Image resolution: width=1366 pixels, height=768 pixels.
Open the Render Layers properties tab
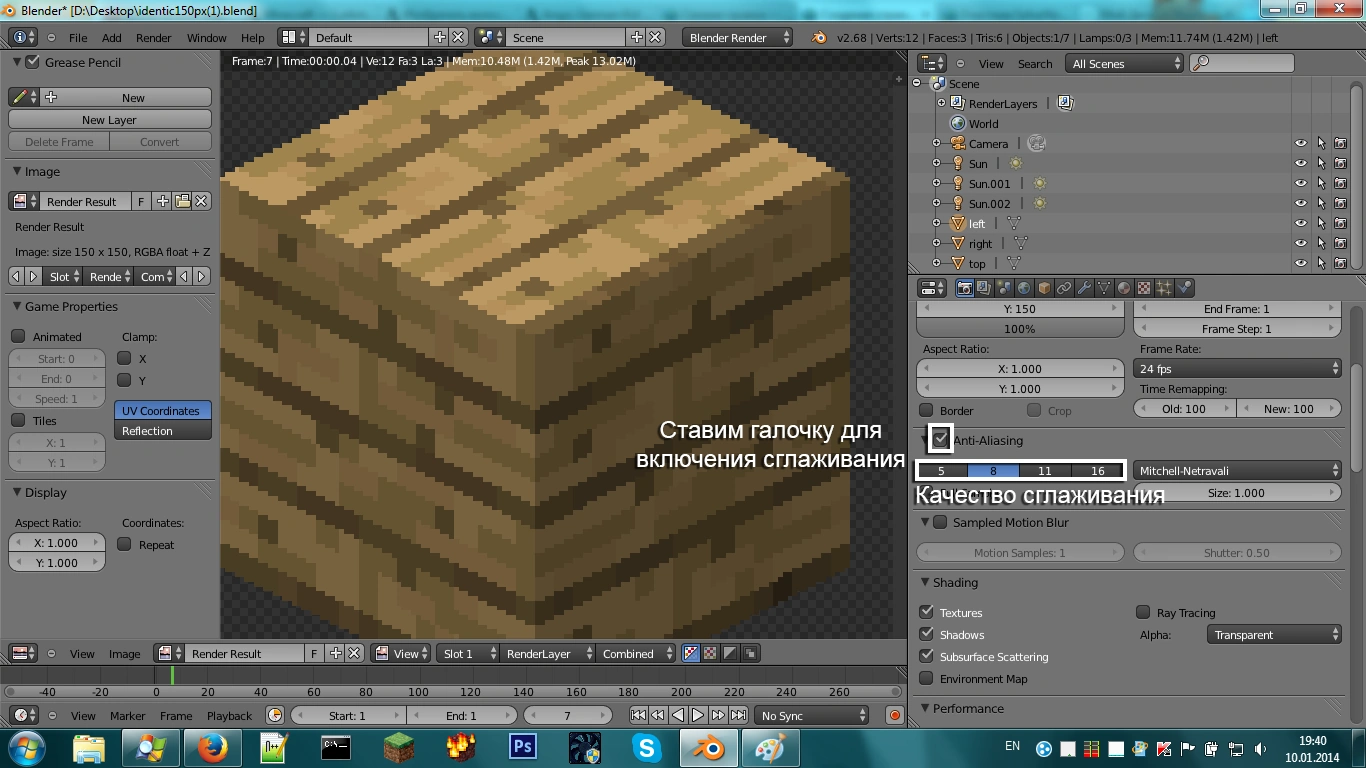pos(985,288)
